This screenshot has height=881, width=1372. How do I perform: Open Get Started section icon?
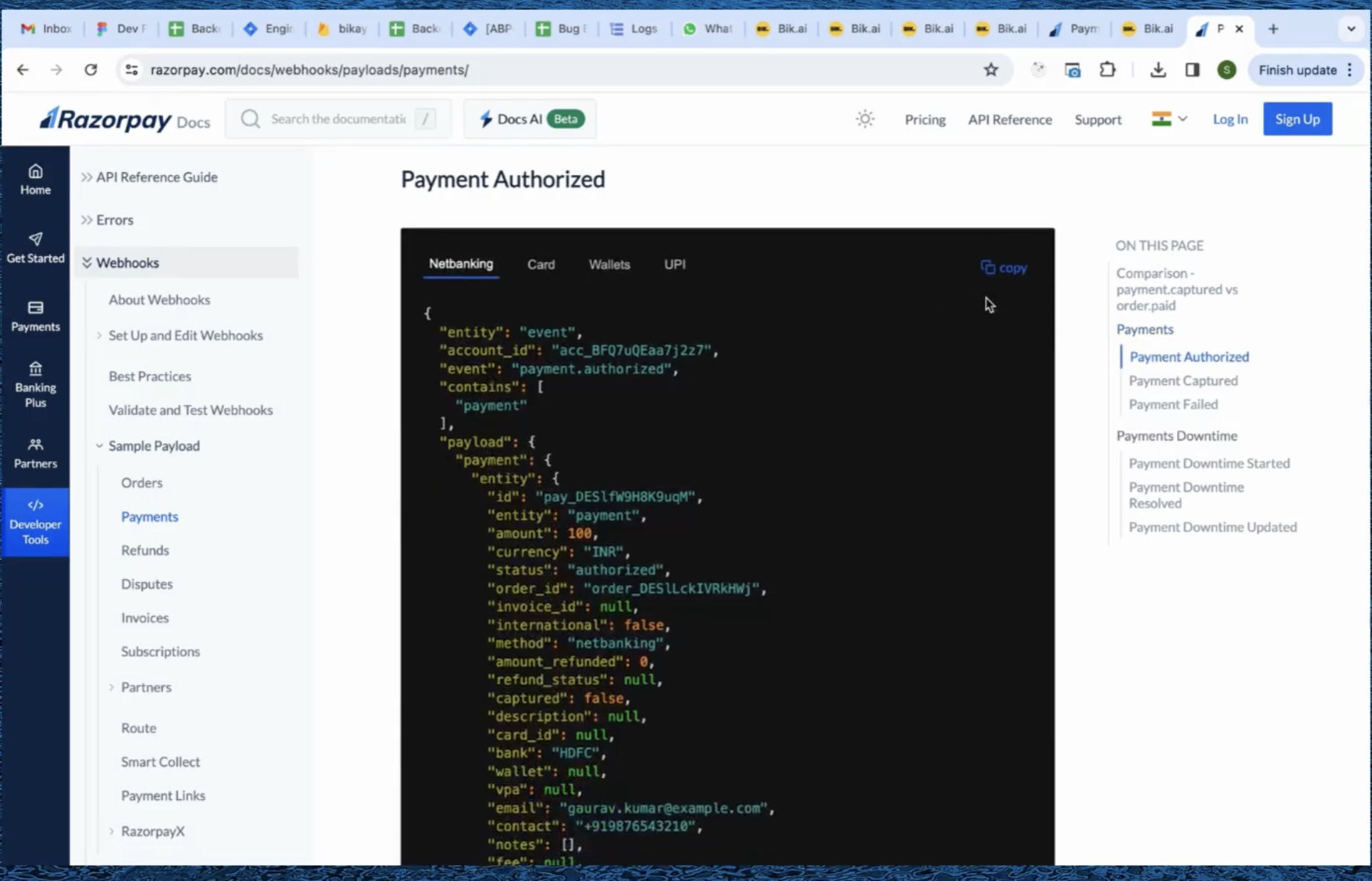click(35, 248)
